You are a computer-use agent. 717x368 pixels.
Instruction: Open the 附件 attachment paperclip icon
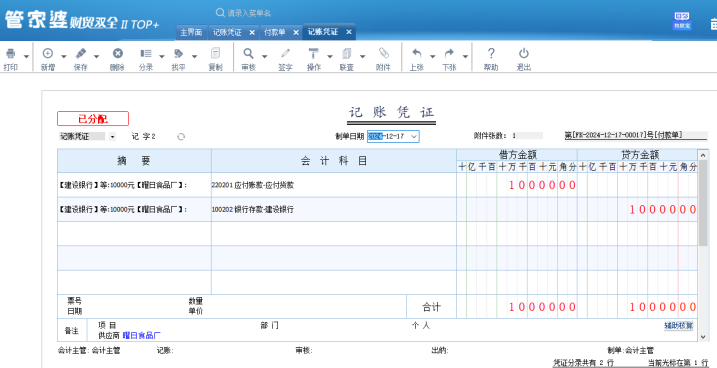[383, 53]
